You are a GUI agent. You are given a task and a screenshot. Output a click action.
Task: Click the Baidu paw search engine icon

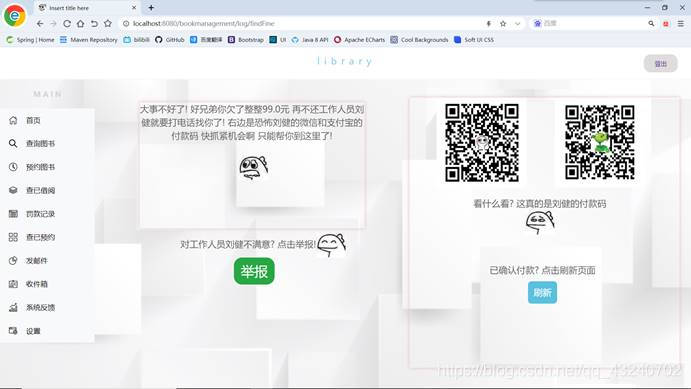[537, 23]
